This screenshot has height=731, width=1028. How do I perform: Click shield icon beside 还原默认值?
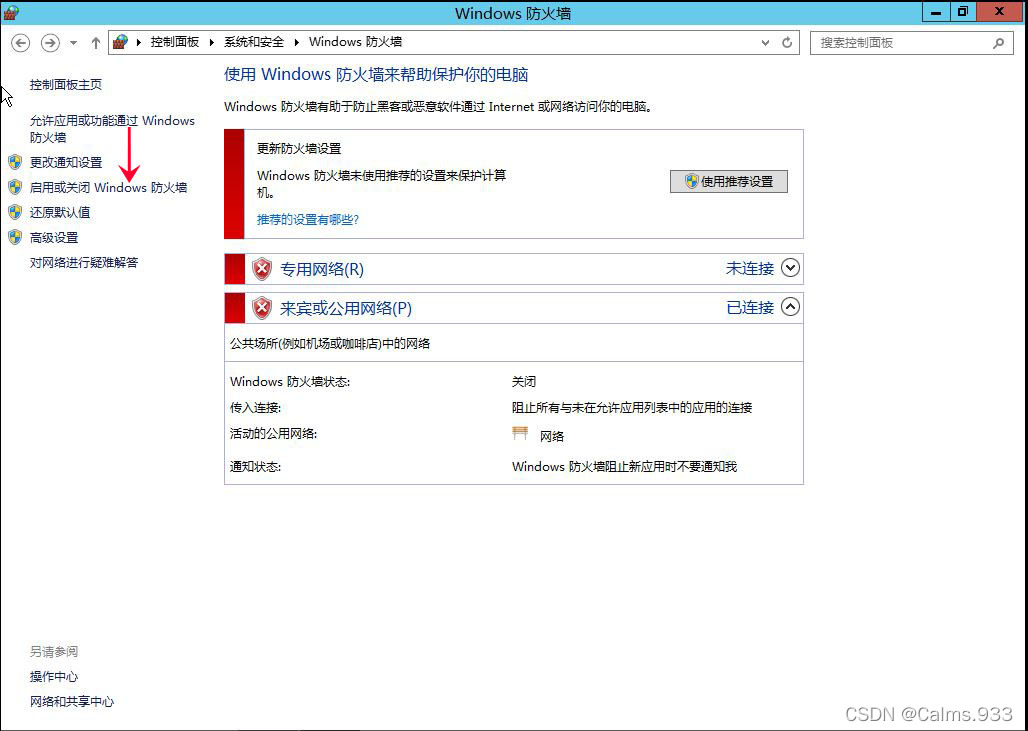(15, 212)
